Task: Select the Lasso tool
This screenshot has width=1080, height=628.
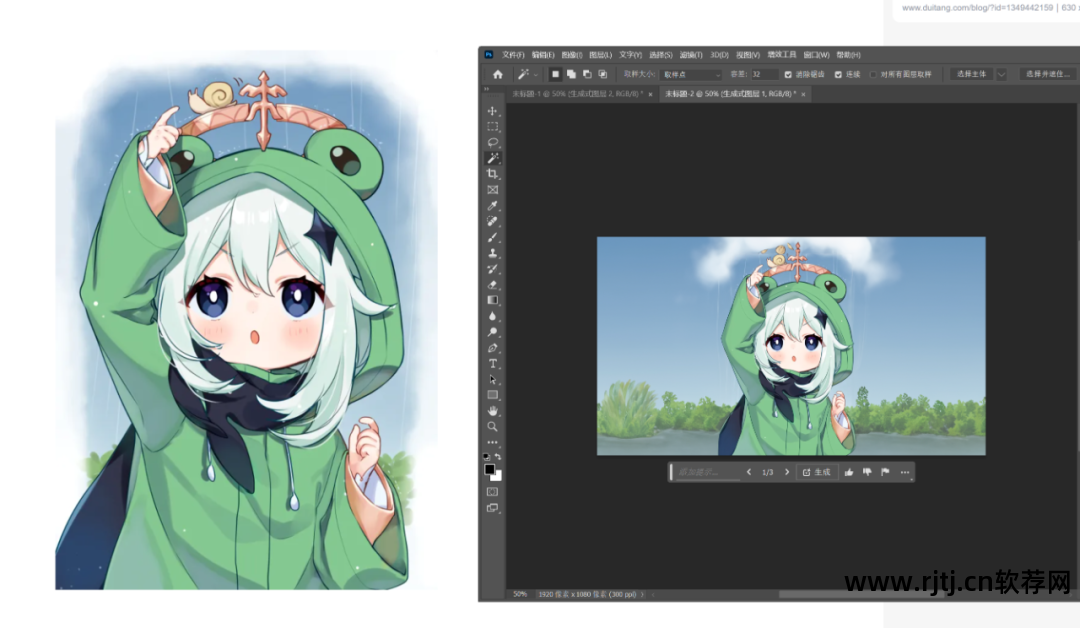Action: (x=492, y=143)
